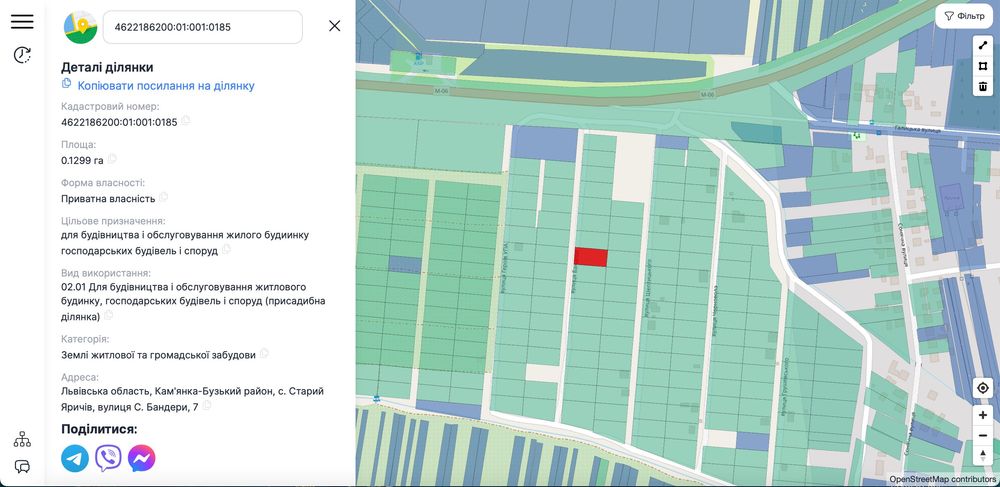Click the red highlighted parcel on map
The image size is (1000, 487).
coord(591,257)
